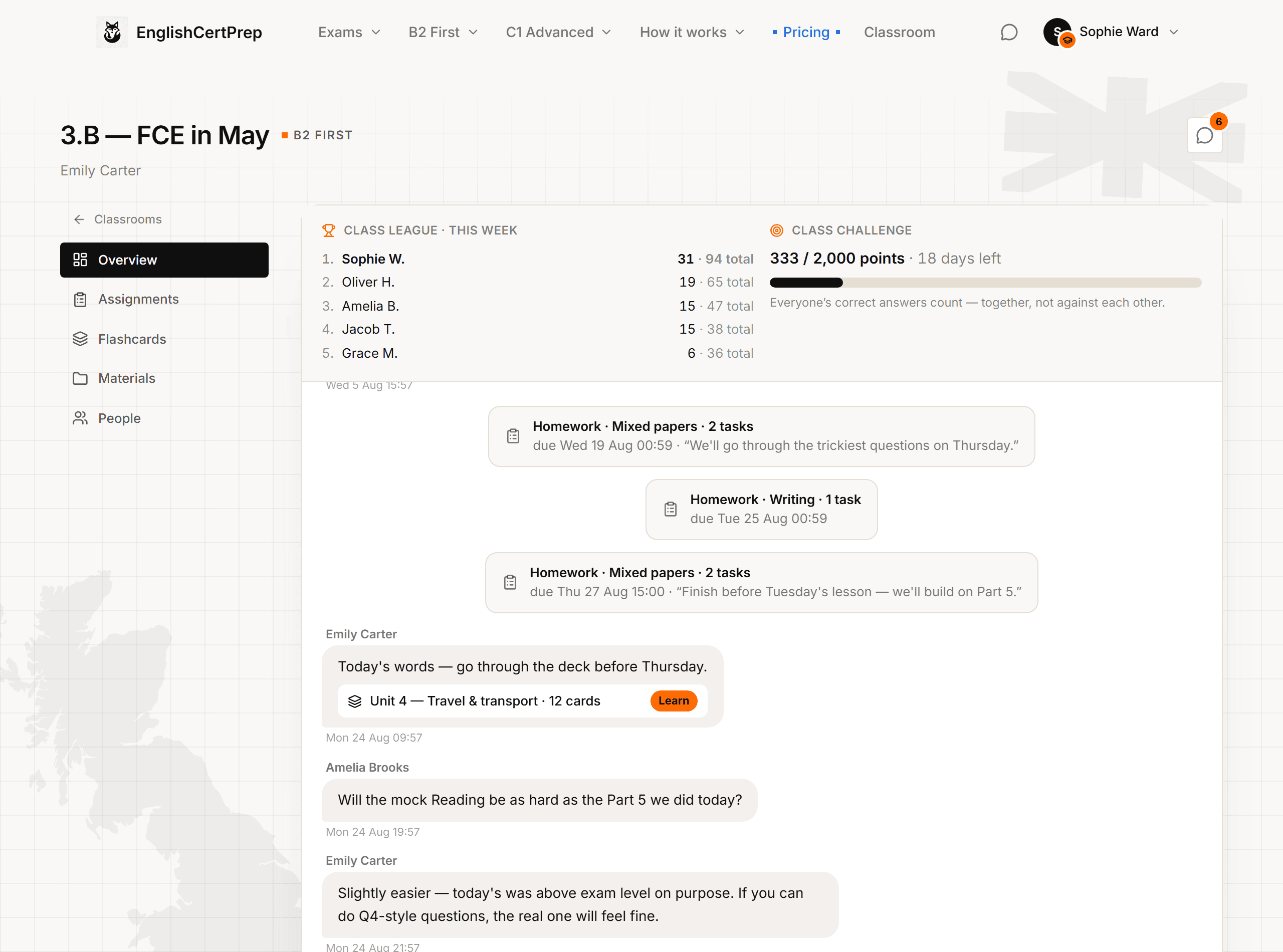The image size is (1283, 952).
Task: Select league row Amelia B.
Action: (537, 306)
